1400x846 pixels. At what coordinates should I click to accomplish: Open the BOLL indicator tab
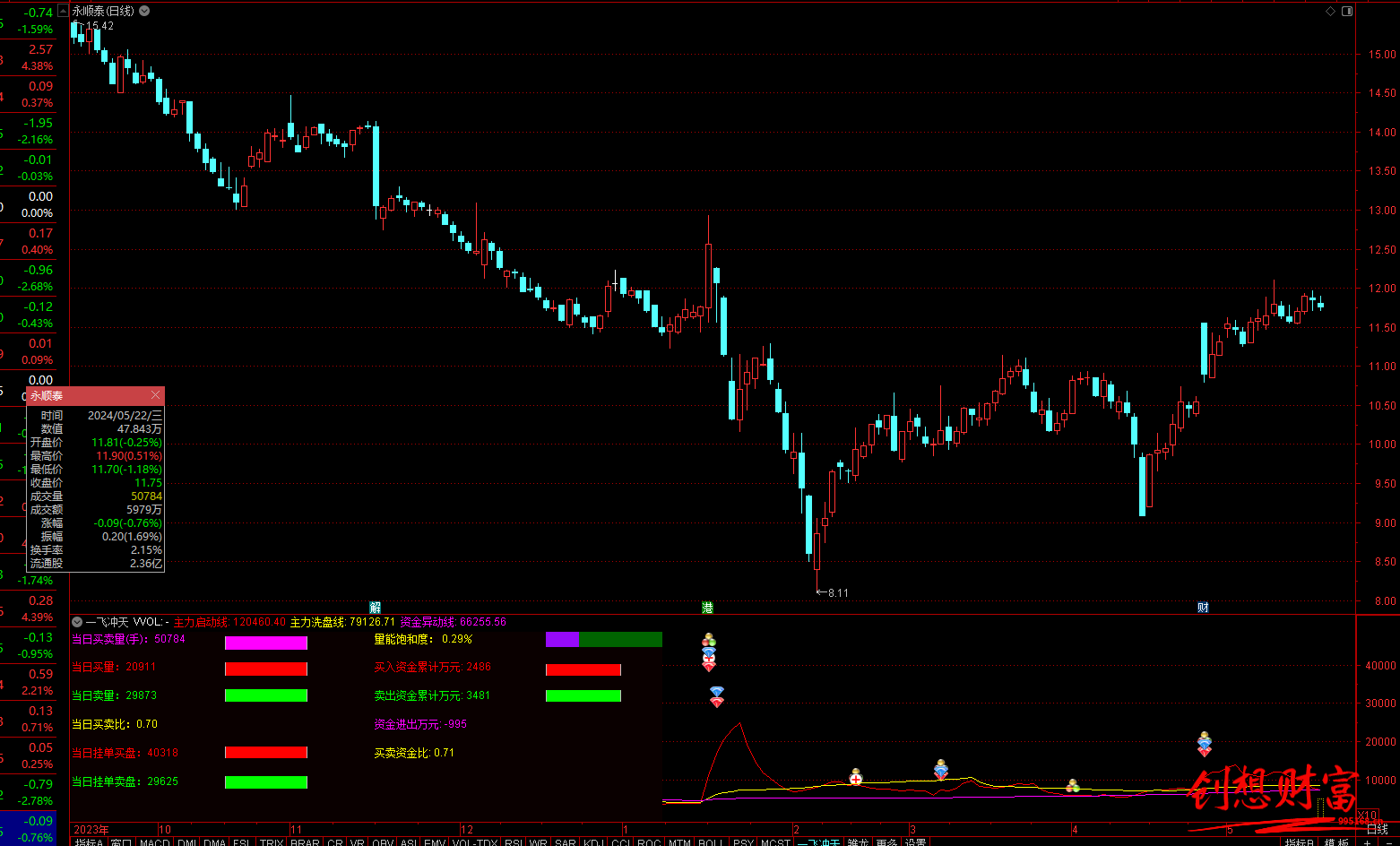[x=710, y=842]
